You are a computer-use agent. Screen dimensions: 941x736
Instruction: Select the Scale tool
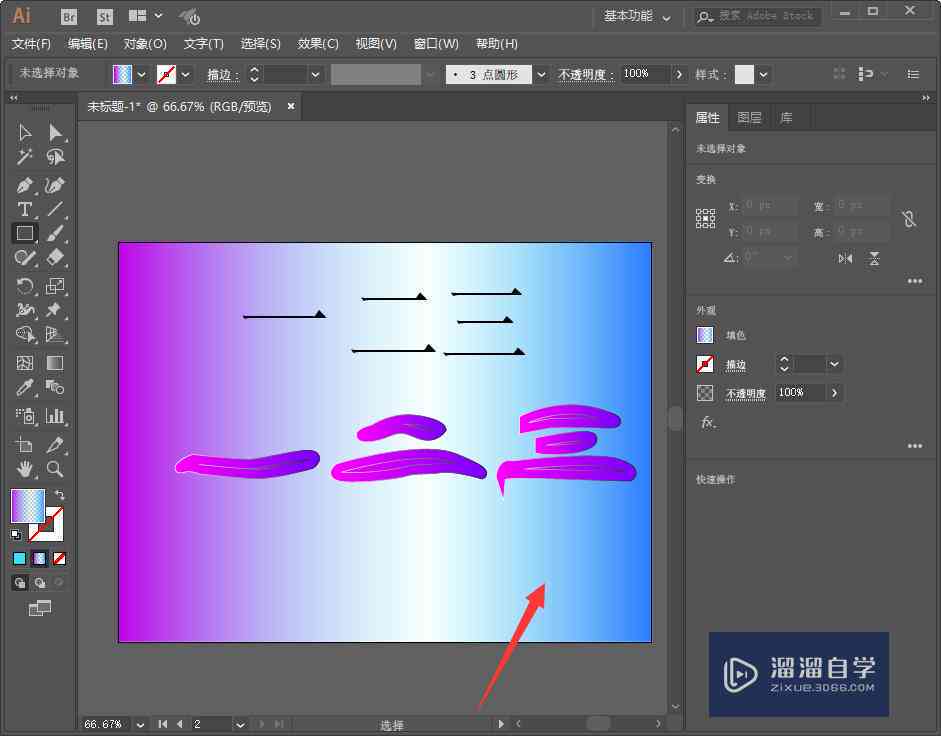pos(55,286)
